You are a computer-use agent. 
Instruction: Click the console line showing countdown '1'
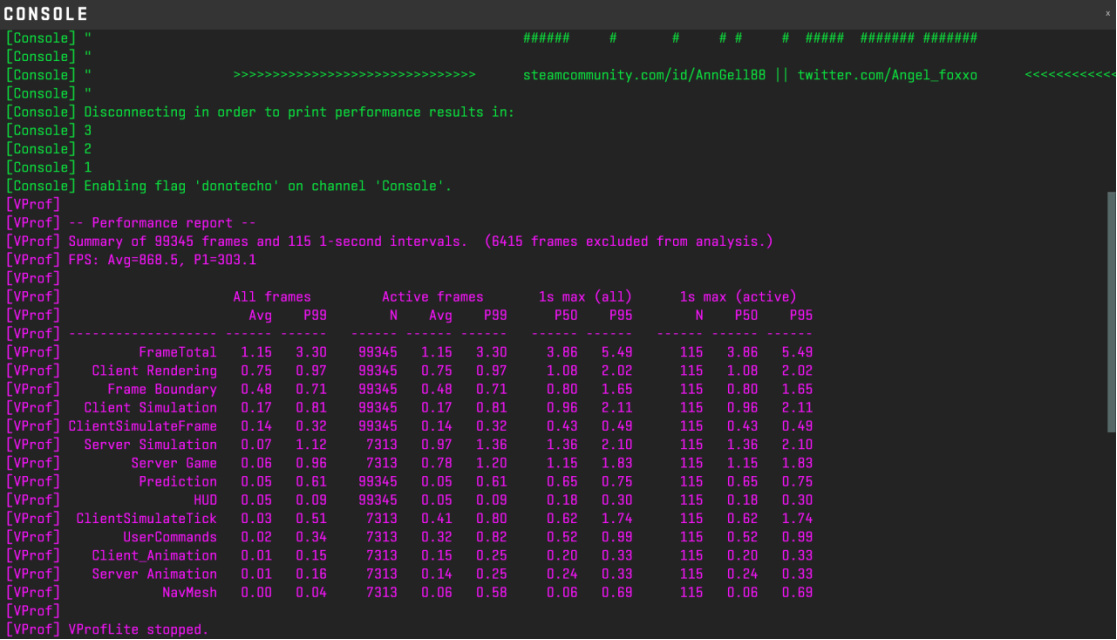pos(48,167)
